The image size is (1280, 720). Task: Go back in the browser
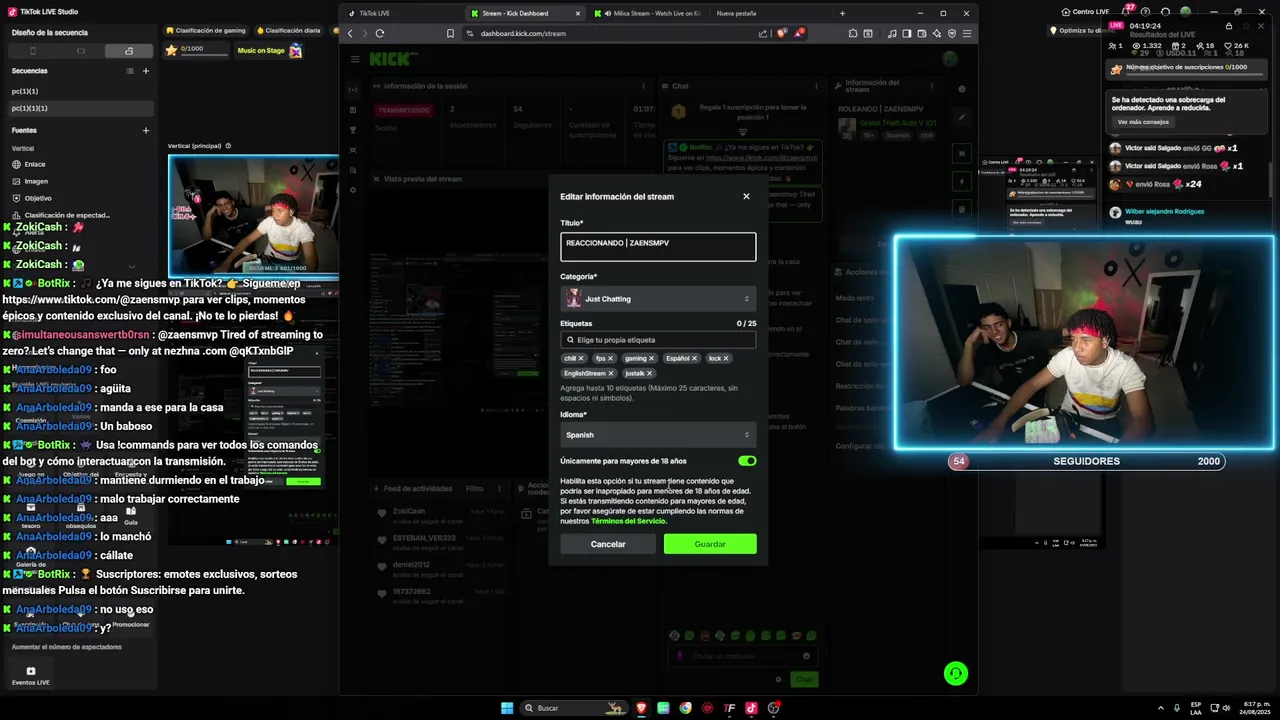point(350,33)
